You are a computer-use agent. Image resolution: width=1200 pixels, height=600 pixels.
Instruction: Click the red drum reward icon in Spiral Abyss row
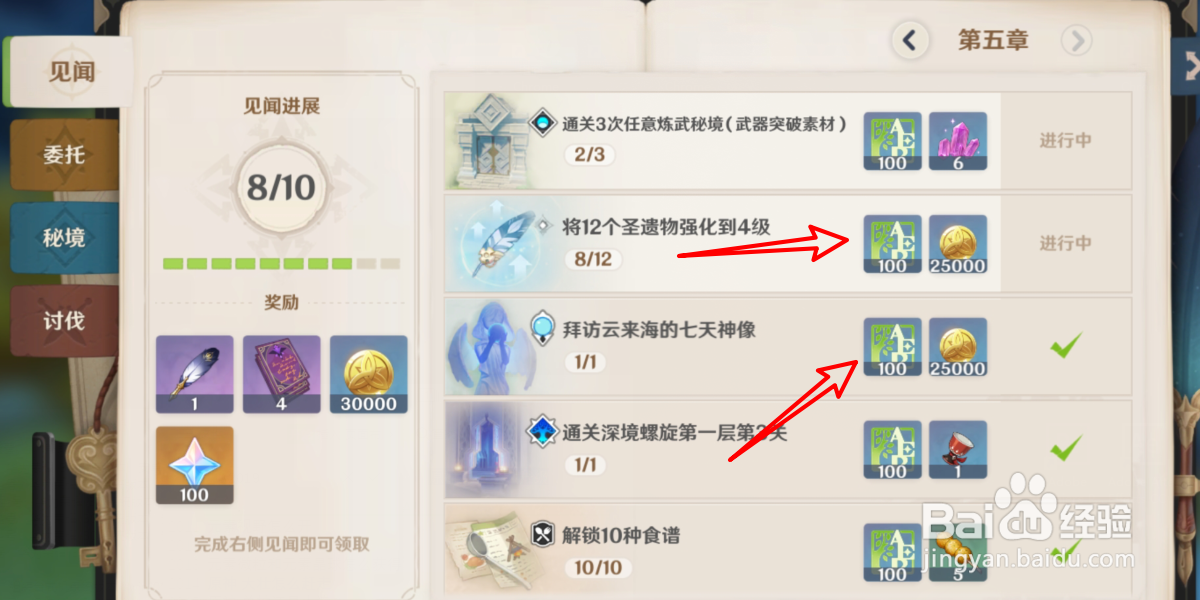click(x=958, y=450)
